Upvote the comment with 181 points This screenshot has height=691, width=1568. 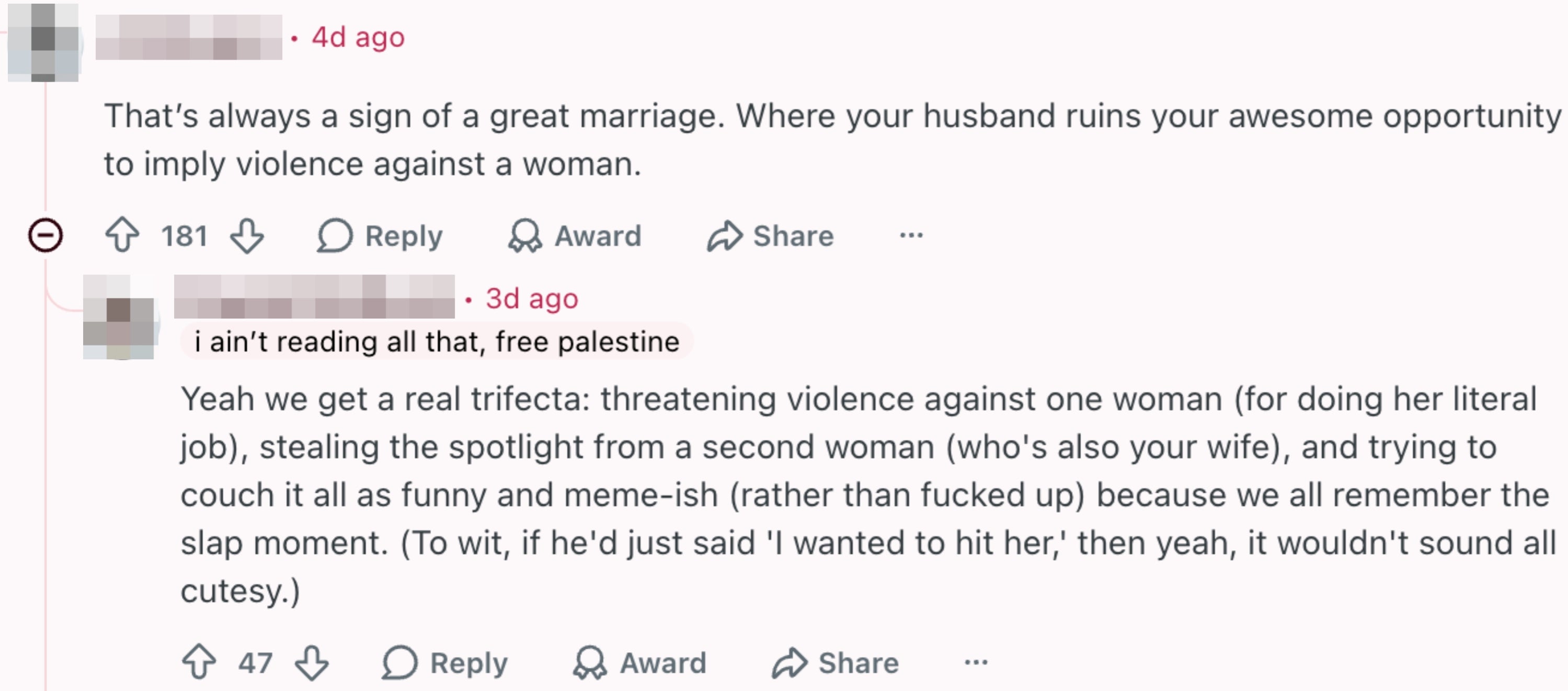tap(122, 235)
